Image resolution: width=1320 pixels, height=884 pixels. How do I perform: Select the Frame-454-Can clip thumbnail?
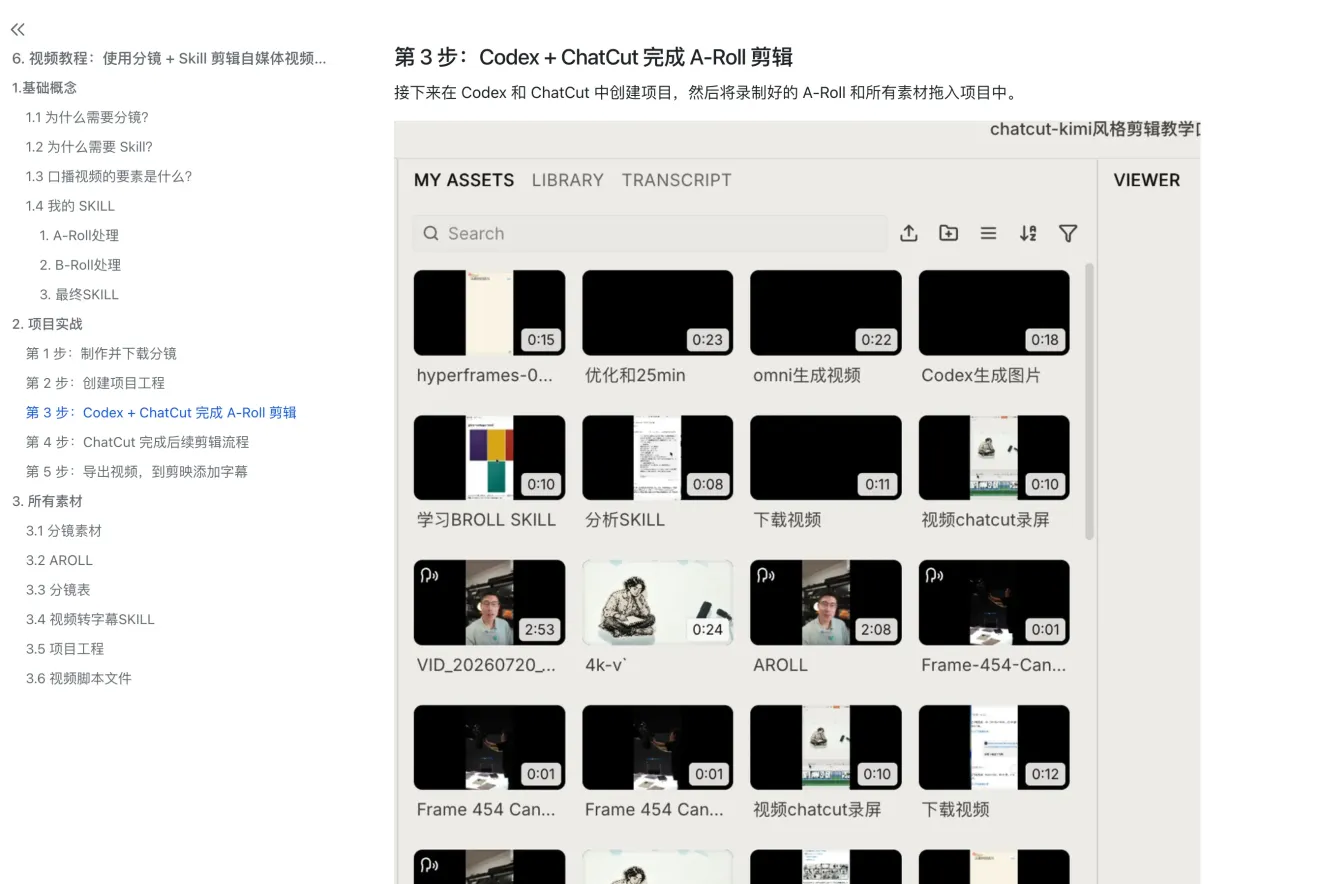tap(994, 602)
